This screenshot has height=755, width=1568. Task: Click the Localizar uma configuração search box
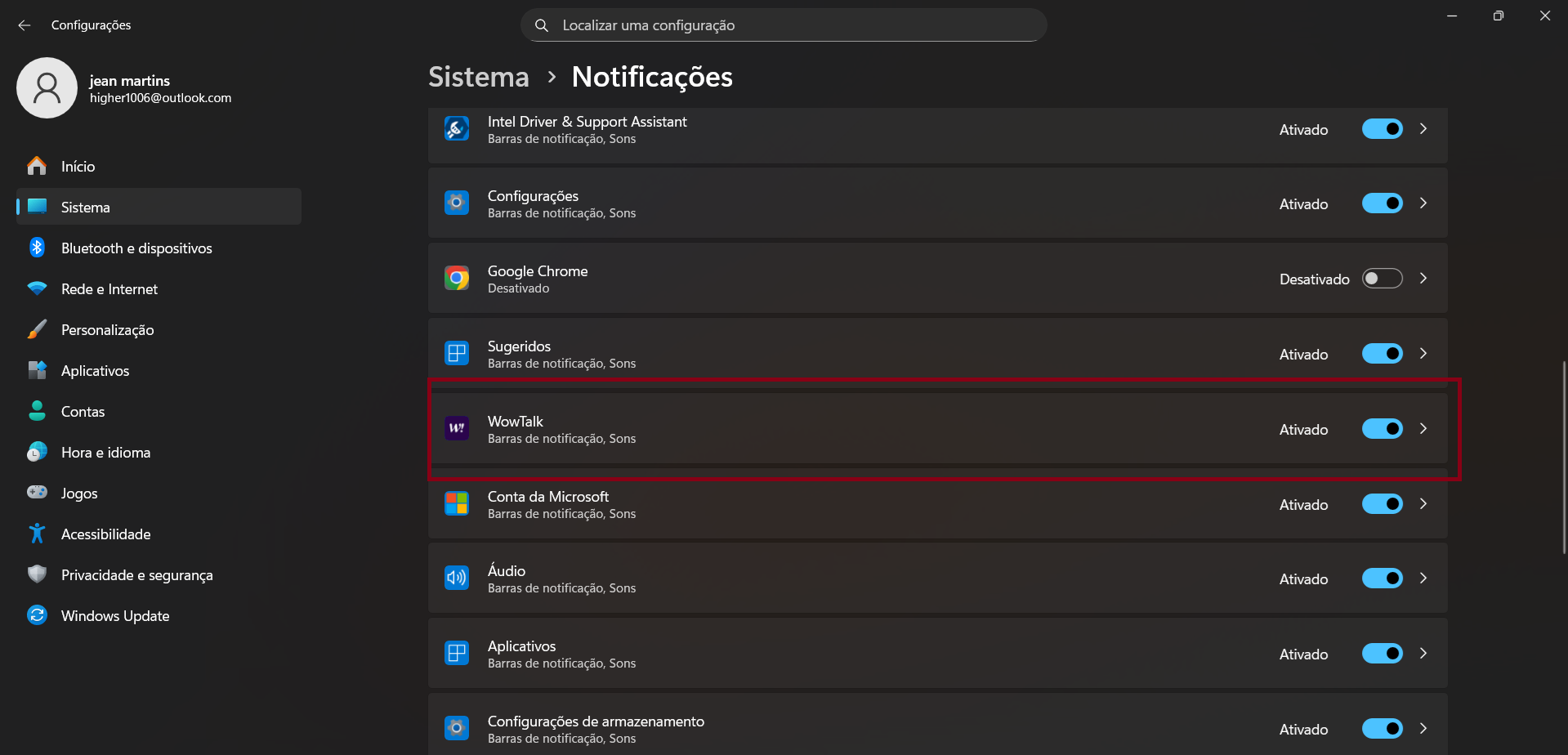pos(783,25)
